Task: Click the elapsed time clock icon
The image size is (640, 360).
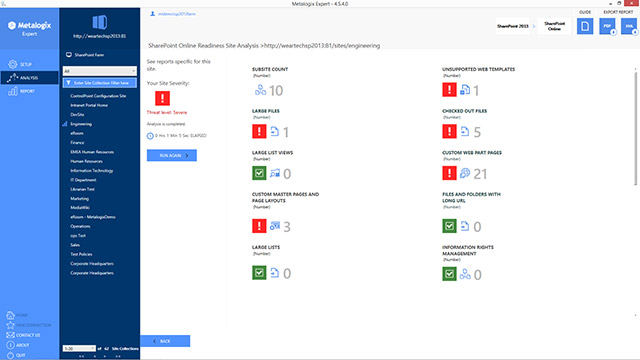Action: pyautogui.click(x=150, y=136)
